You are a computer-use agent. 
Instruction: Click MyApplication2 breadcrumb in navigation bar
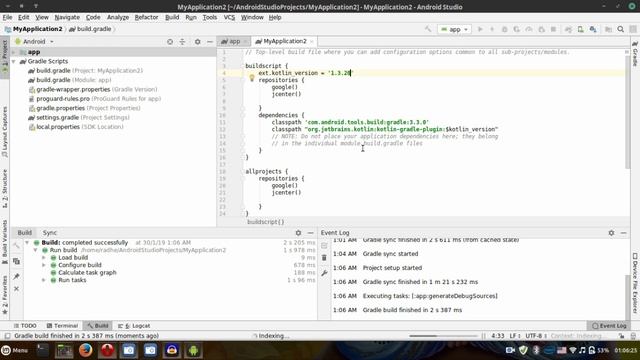click(33, 29)
